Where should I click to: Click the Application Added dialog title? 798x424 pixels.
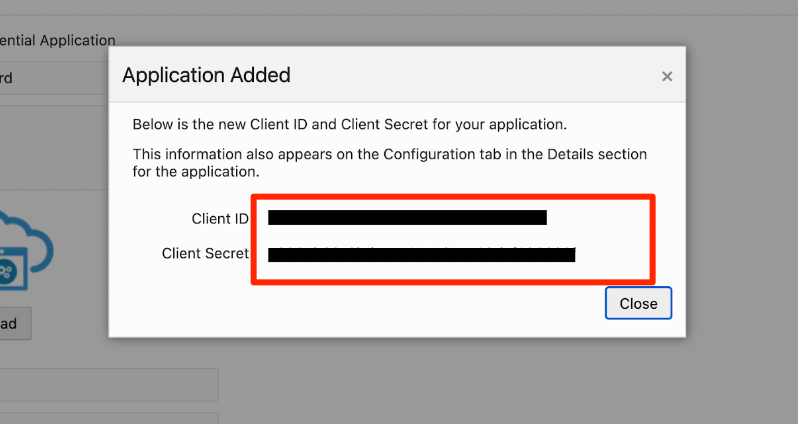pyautogui.click(x=206, y=75)
